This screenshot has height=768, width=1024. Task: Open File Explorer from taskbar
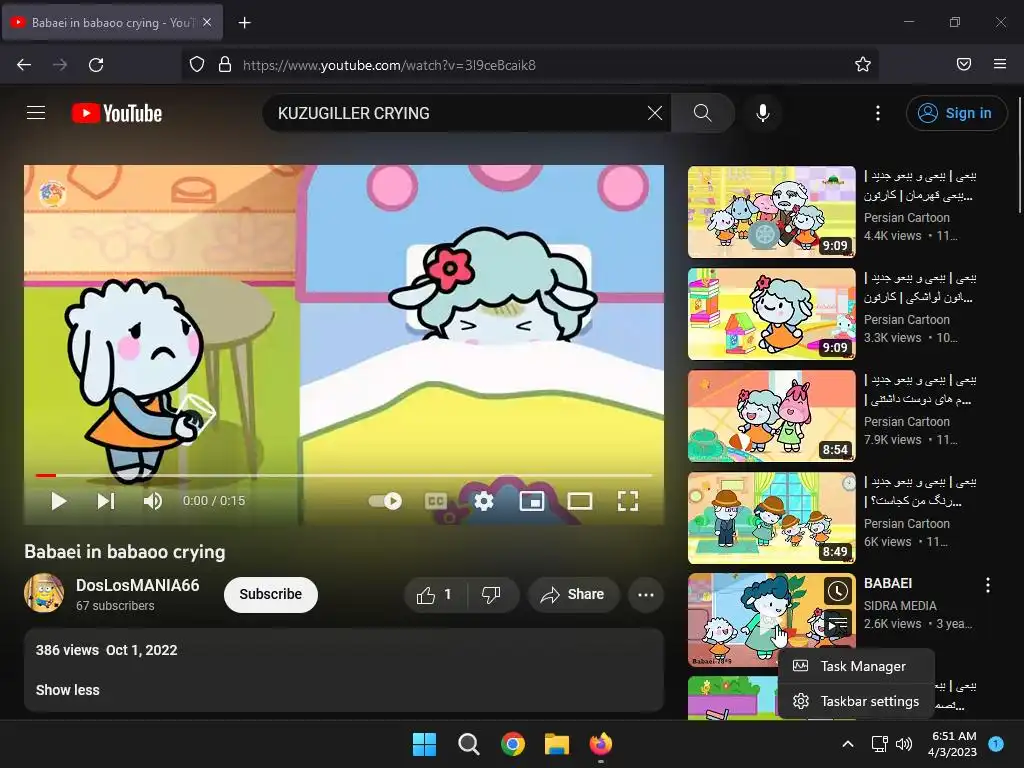pos(557,744)
